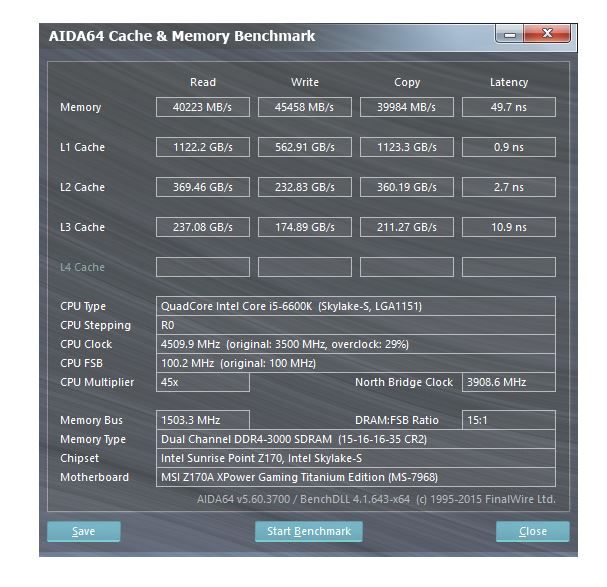This screenshot has height=587, width=607.
Task: Click the Copy column header
Action: [x=407, y=82]
